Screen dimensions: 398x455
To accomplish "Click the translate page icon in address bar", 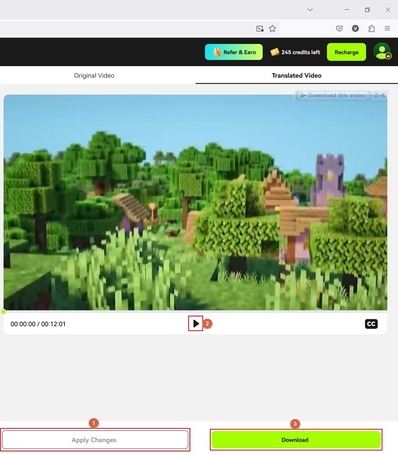I will pos(260,29).
